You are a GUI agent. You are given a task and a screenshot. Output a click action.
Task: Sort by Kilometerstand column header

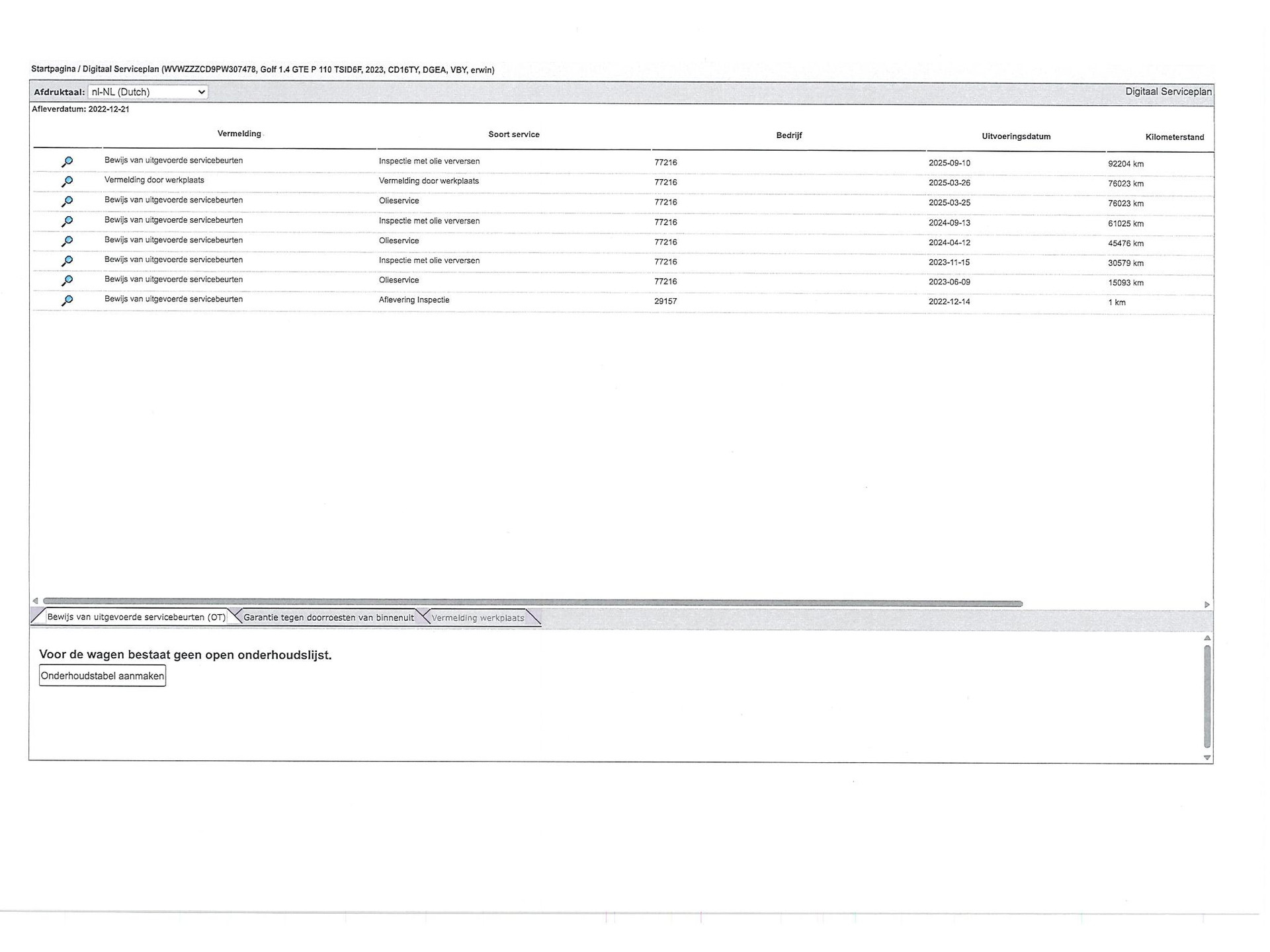(x=1174, y=138)
